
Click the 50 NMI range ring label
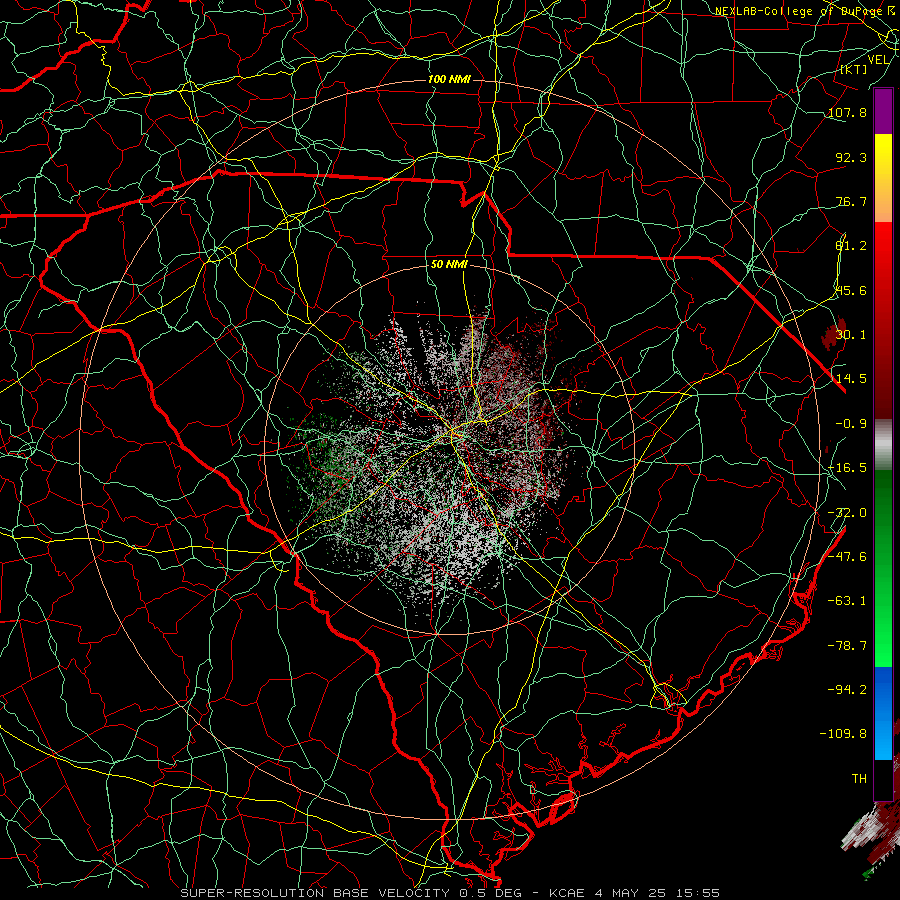click(x=449, y=264)
